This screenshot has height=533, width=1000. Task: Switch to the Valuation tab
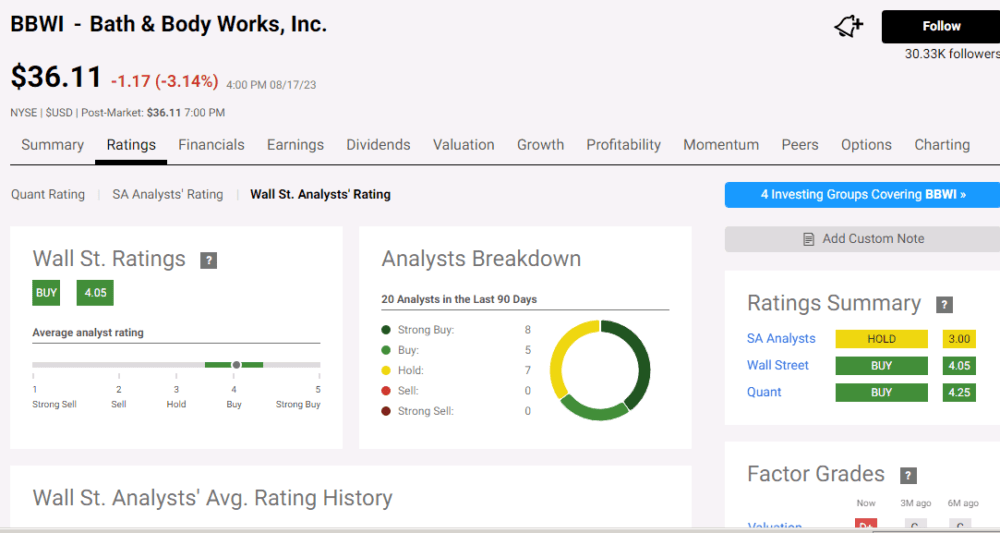coord(464,145)
